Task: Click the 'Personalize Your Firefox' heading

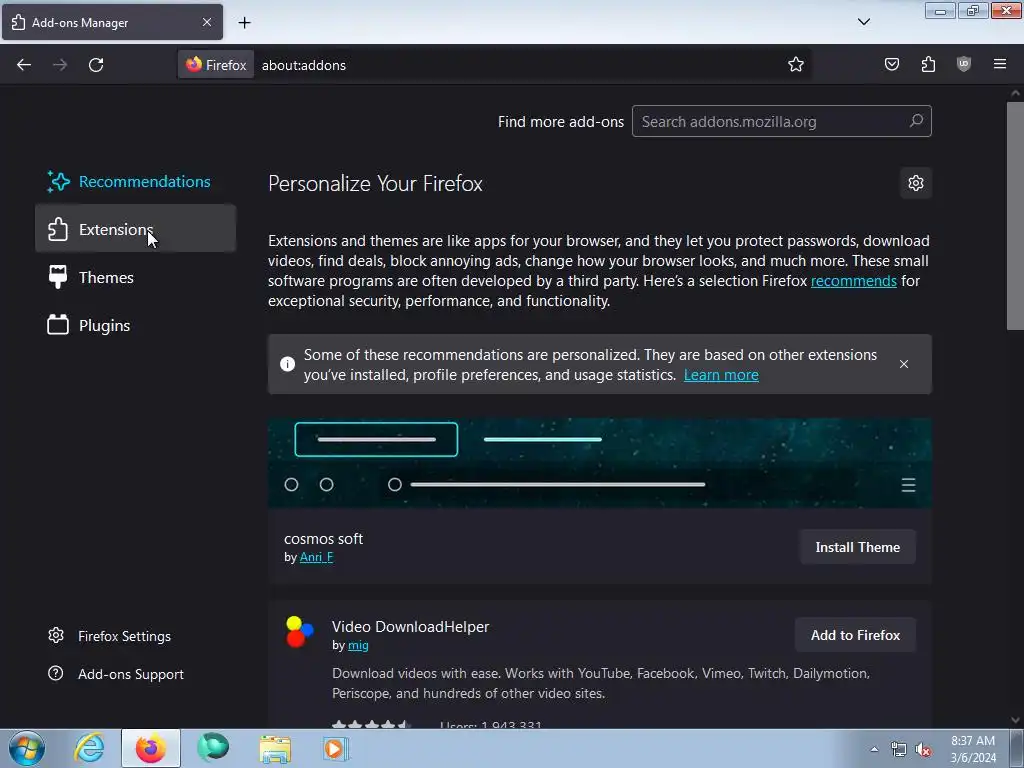Action: (375, 184)
